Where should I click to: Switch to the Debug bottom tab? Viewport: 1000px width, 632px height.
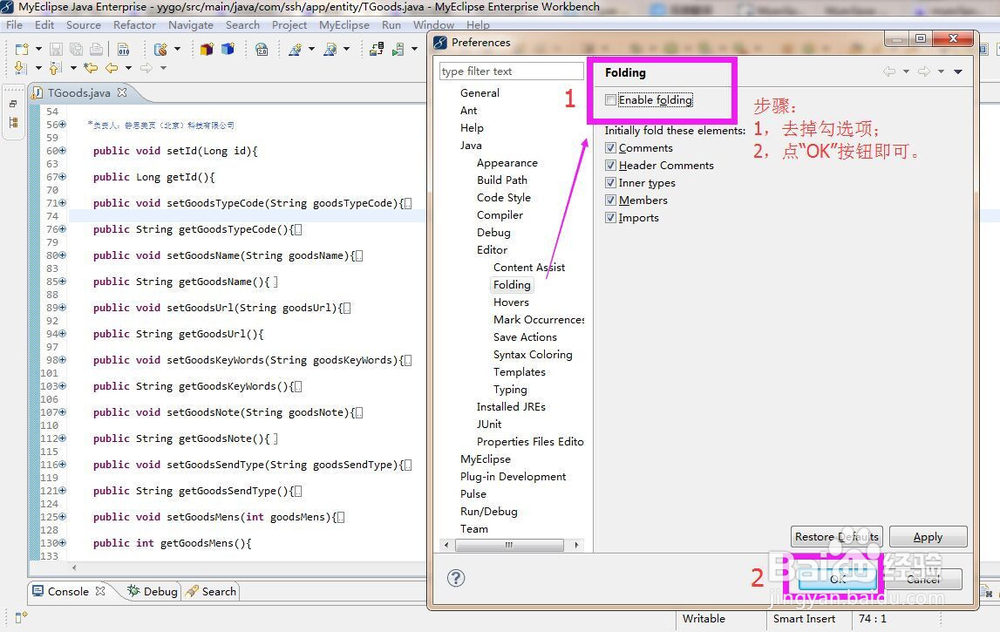[x=152, y=591]
